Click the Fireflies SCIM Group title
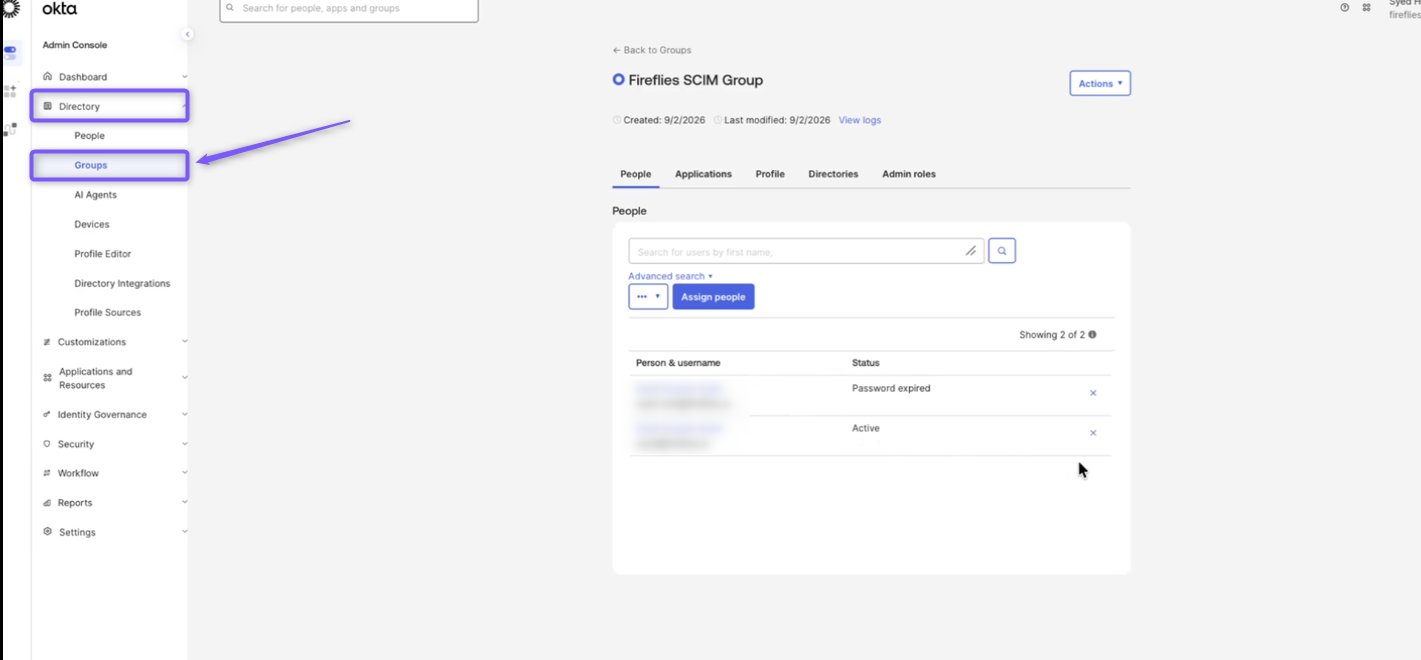Viewport: 1421px width, 660px height. (696, 80)
